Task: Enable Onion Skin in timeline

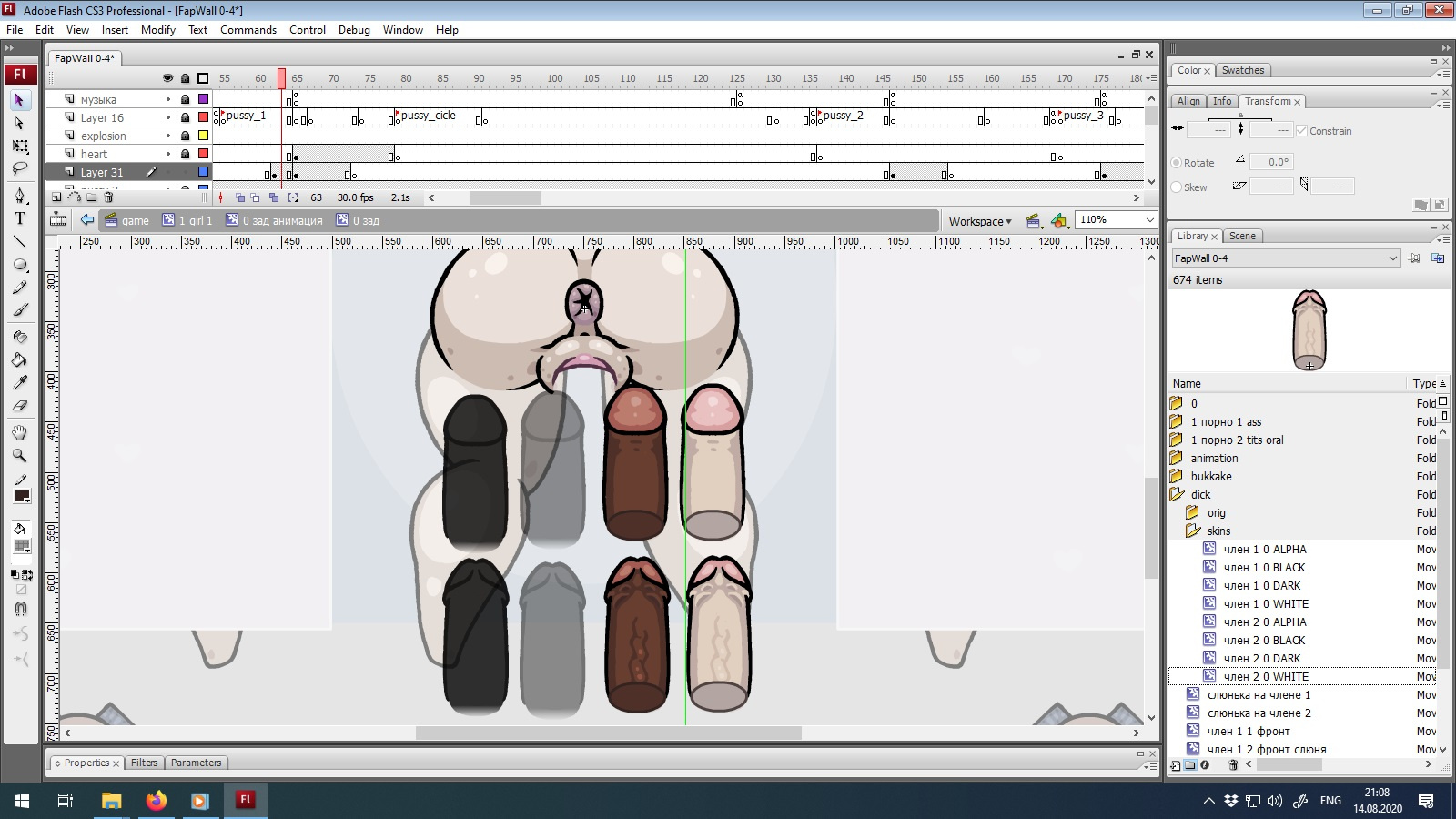Action: 239,197
